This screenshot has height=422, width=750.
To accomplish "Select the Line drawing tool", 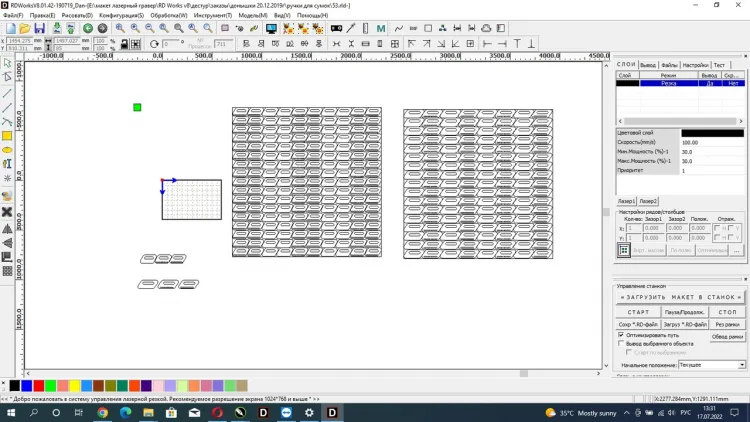I will 7,93.
